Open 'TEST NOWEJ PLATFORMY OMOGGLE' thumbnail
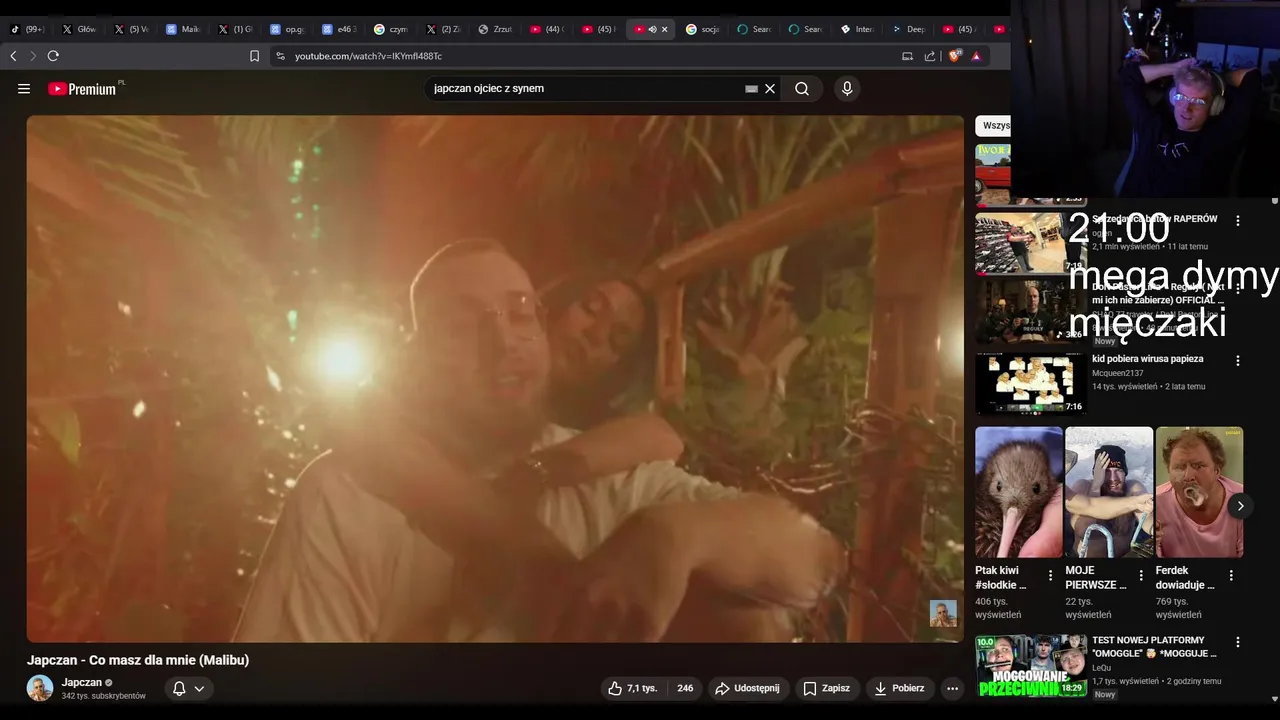 1031,665
